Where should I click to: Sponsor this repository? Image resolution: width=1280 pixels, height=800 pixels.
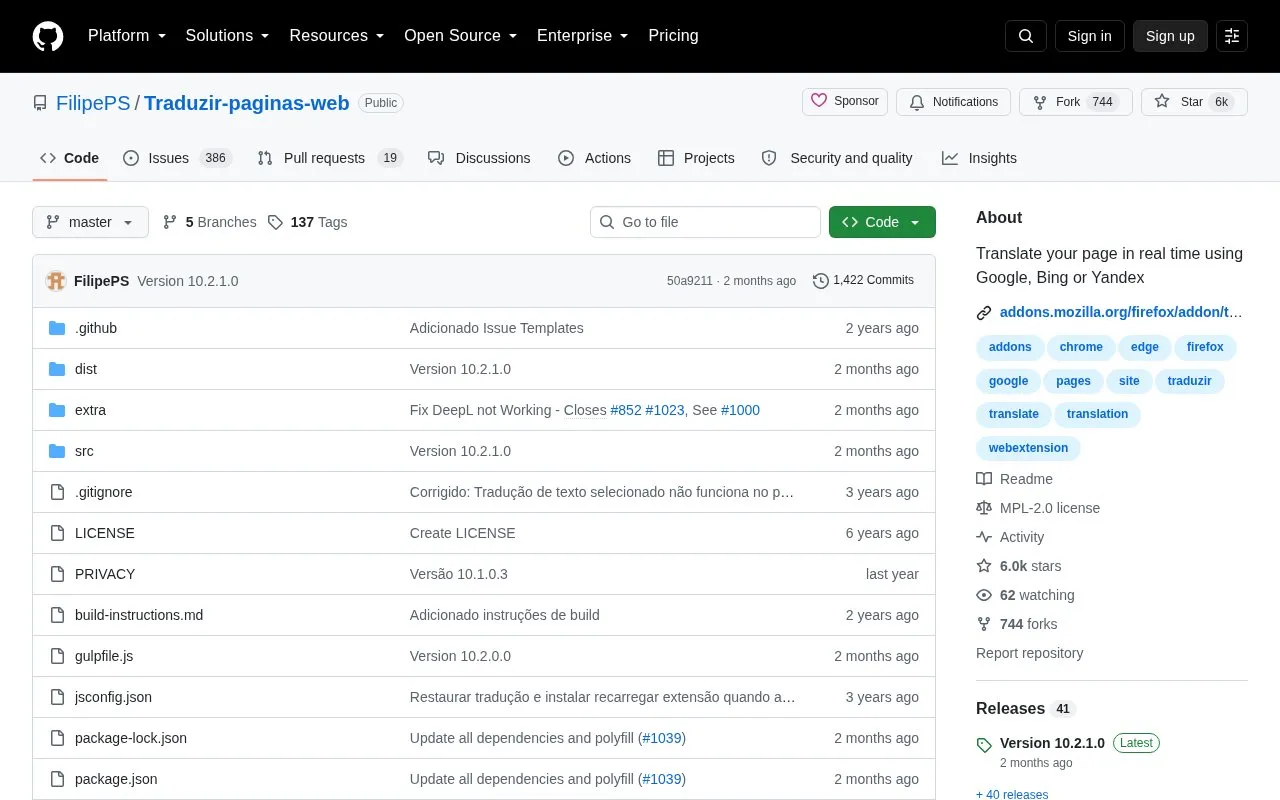click(x=845, y=102)
